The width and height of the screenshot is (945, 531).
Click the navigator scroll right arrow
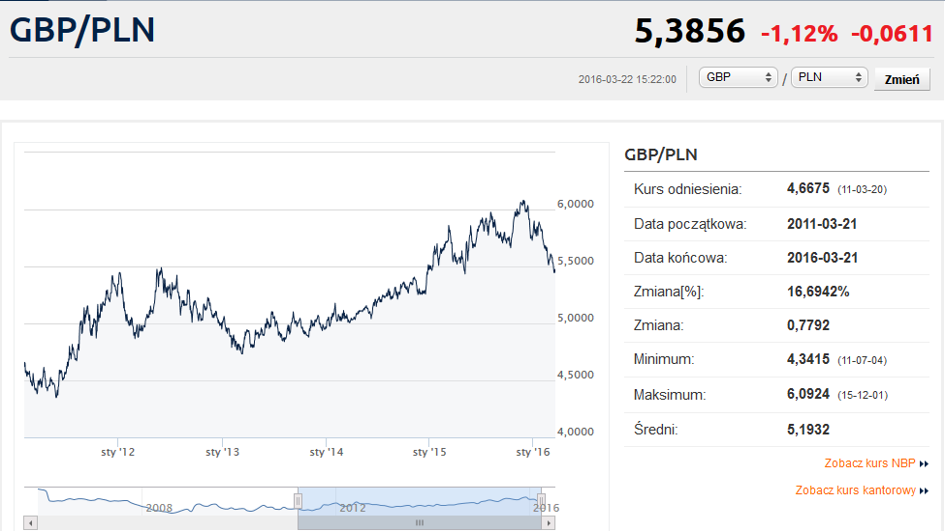coord(548,523)
